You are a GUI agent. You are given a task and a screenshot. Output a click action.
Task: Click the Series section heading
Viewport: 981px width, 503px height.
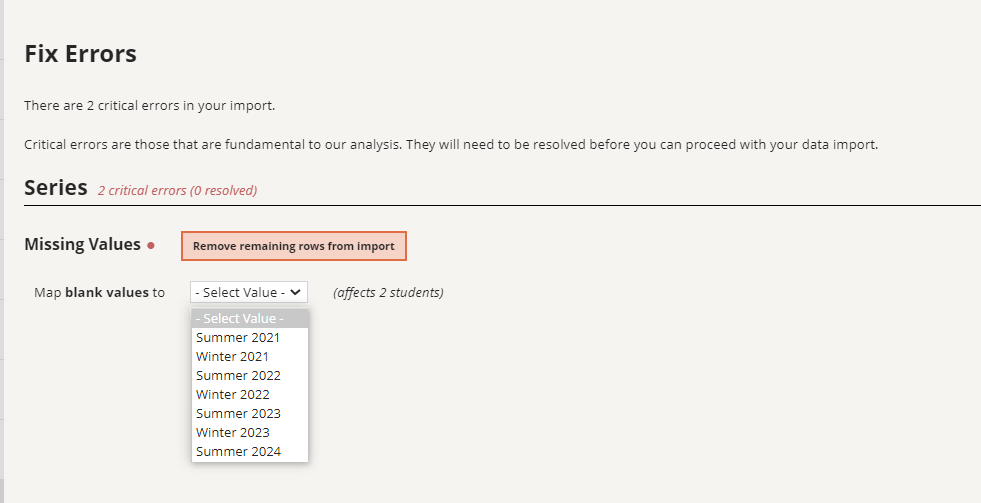point(56,187)
